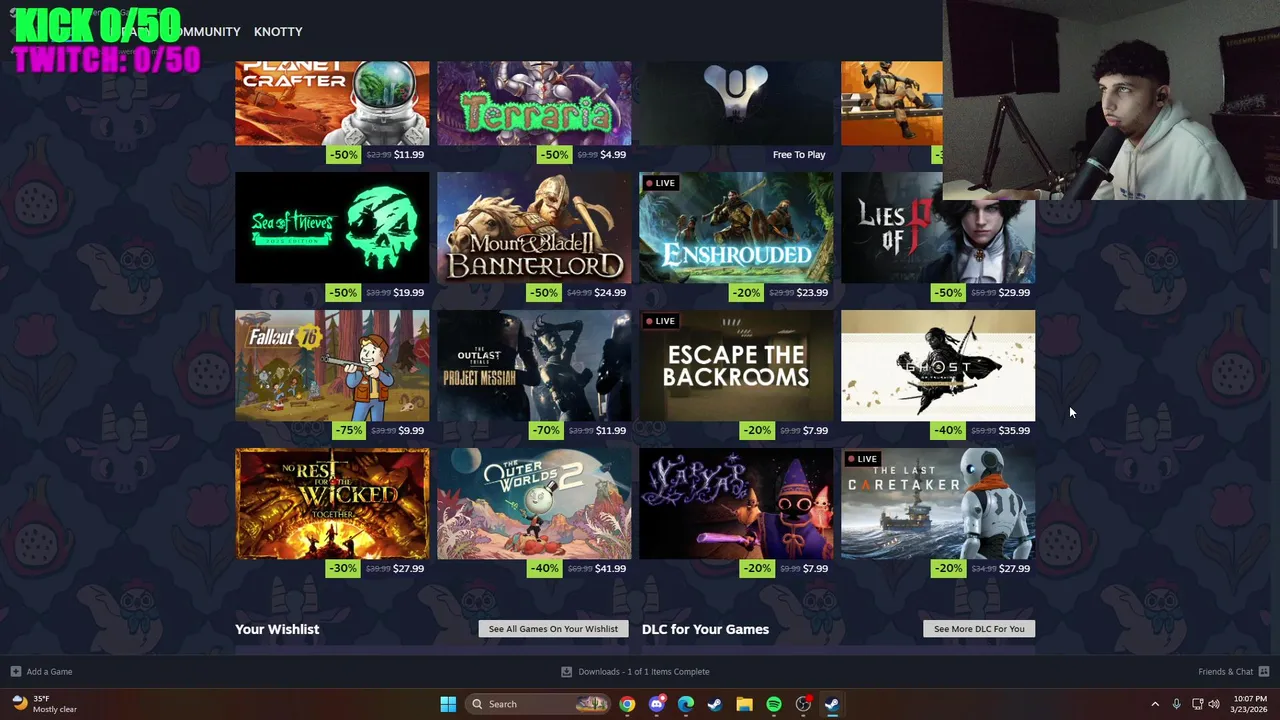Open Google Chrome from the taskbar
1280x720 pixels.
point(627,704)
